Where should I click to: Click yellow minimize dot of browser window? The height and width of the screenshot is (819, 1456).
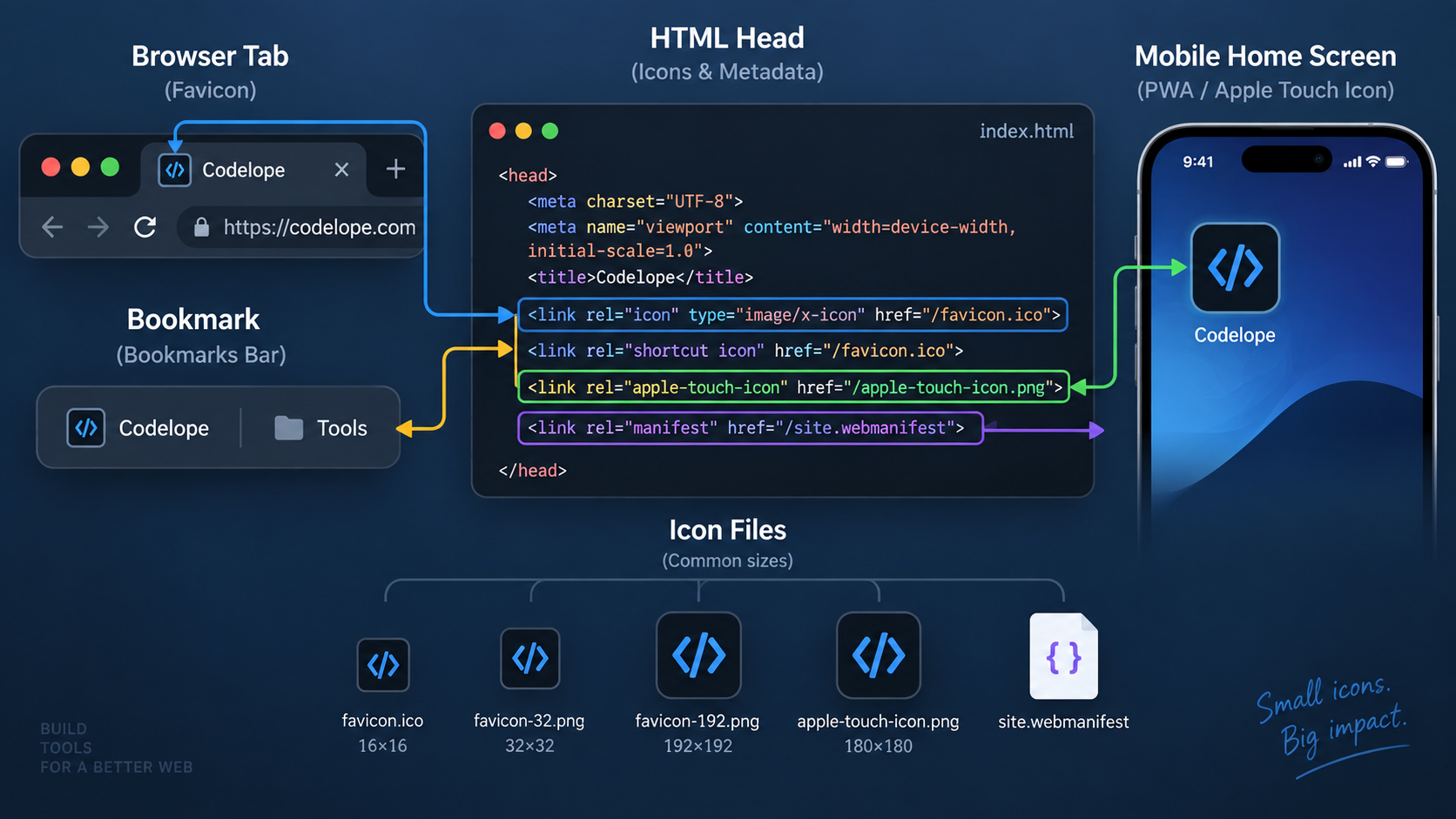[x=80, y=167]
